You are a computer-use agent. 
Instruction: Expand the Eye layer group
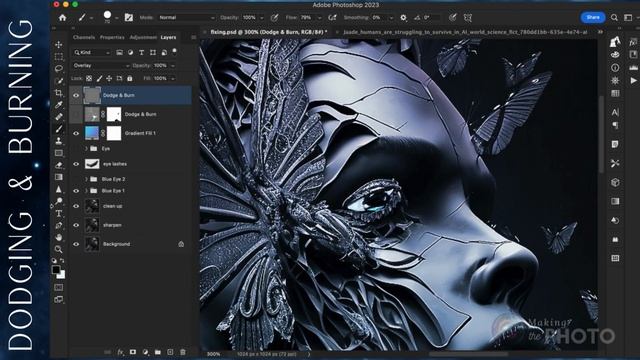click(86, 149)
